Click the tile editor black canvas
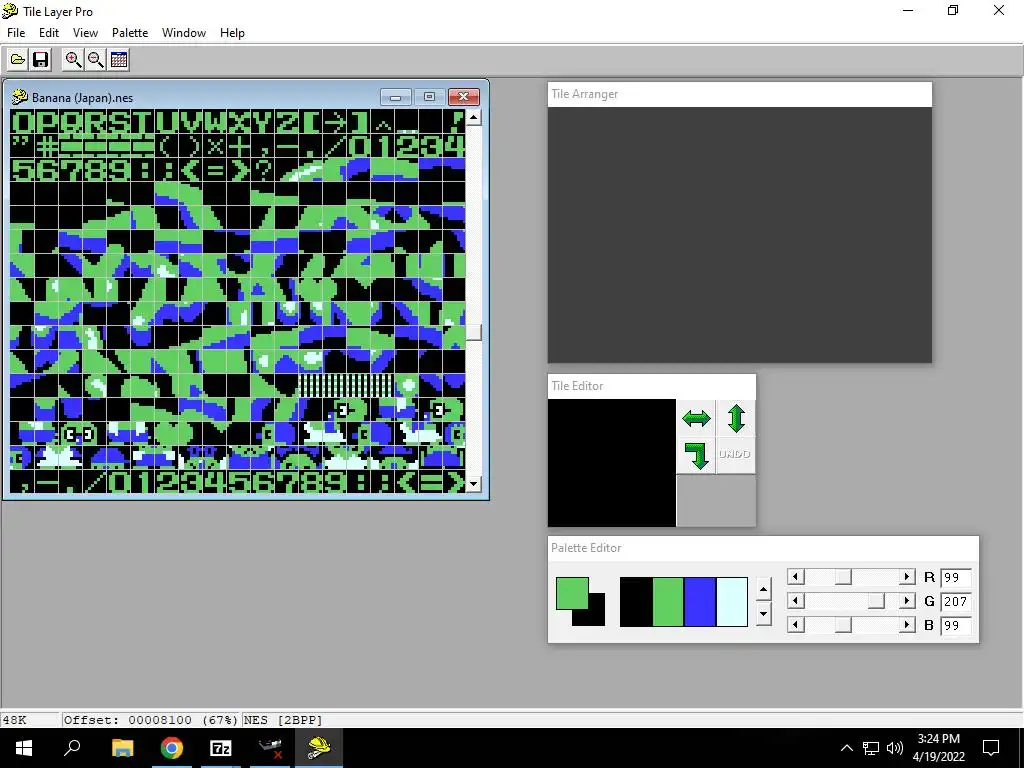This screenshot has height=768, width=1024. pos(612,463)
